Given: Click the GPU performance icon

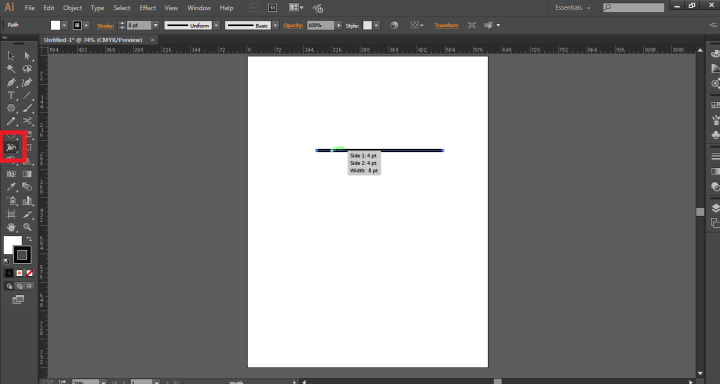Looking at the screenshot, I should click(317, 8).
